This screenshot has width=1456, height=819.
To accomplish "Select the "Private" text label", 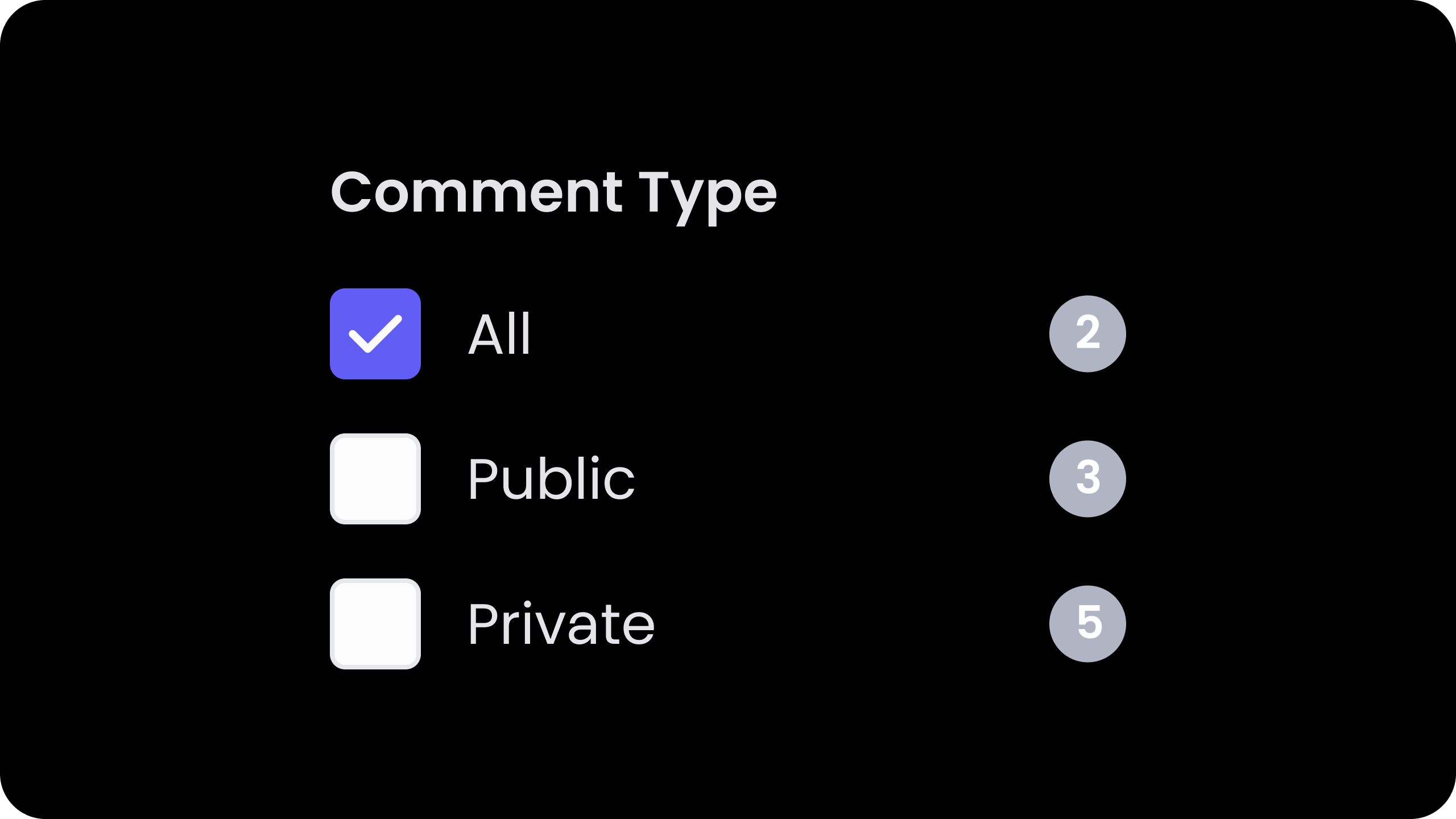I will pyautogui.click(x=561, y=624).
